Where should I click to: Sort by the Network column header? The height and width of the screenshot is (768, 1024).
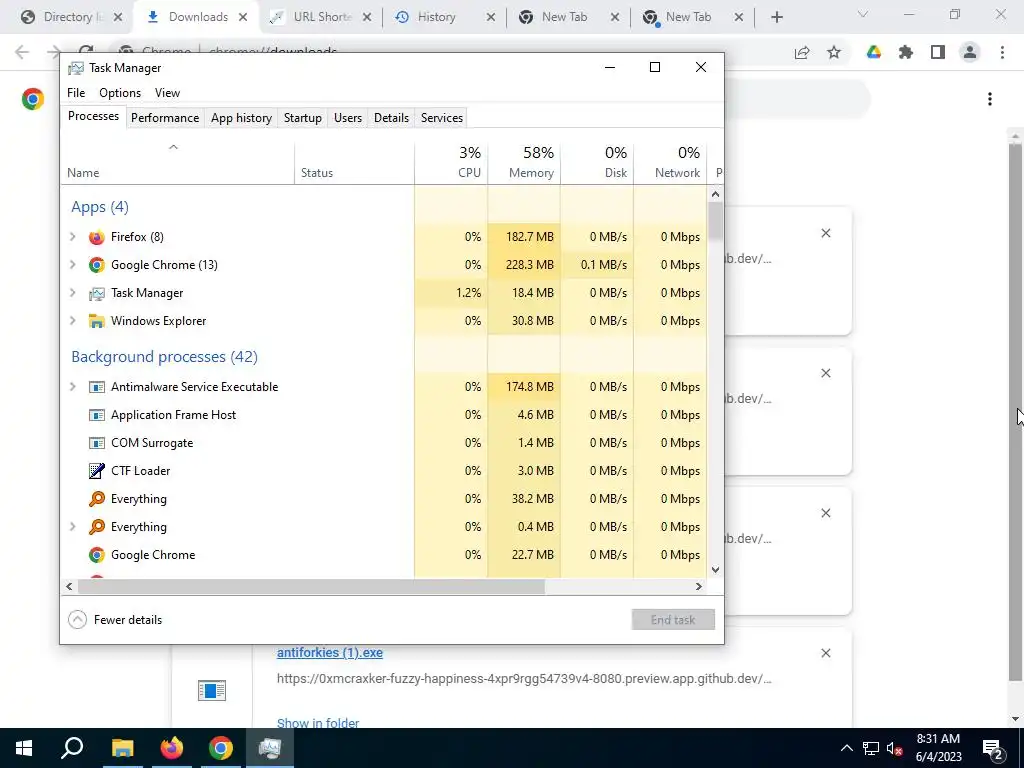coord(670,162)
